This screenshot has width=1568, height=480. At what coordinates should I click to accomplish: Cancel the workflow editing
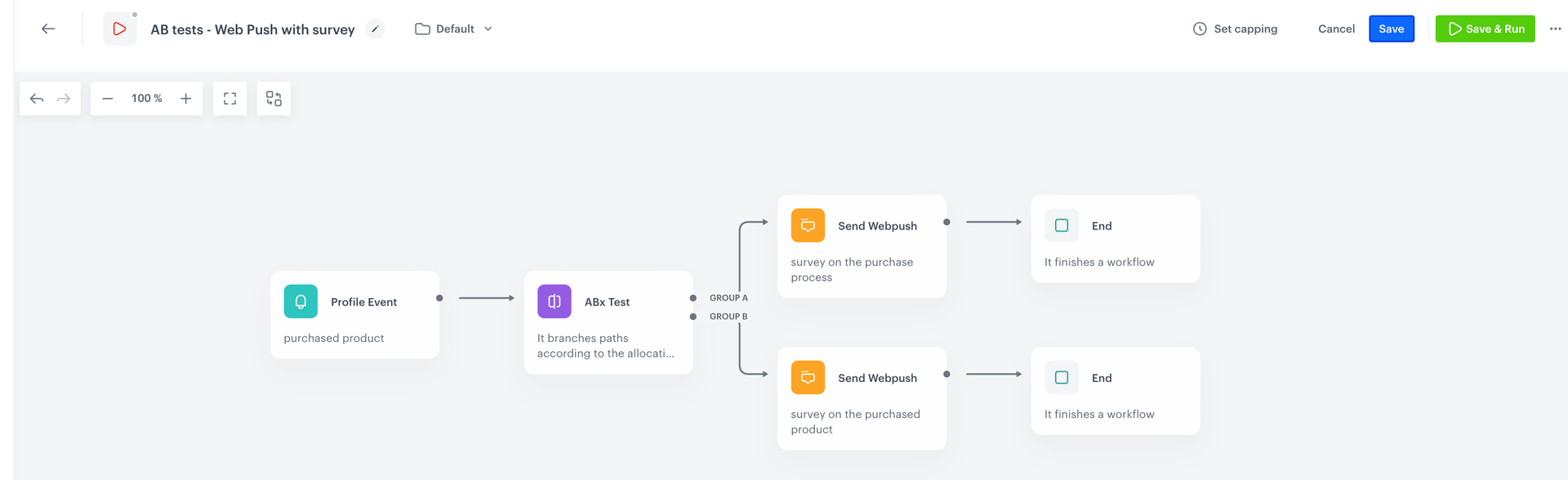coord(1335,28)
